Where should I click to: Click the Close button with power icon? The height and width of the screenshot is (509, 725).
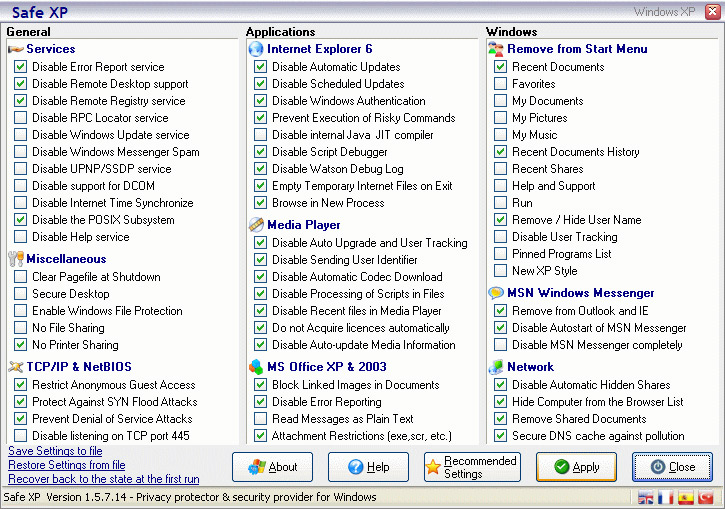click(x=672, y=467)
